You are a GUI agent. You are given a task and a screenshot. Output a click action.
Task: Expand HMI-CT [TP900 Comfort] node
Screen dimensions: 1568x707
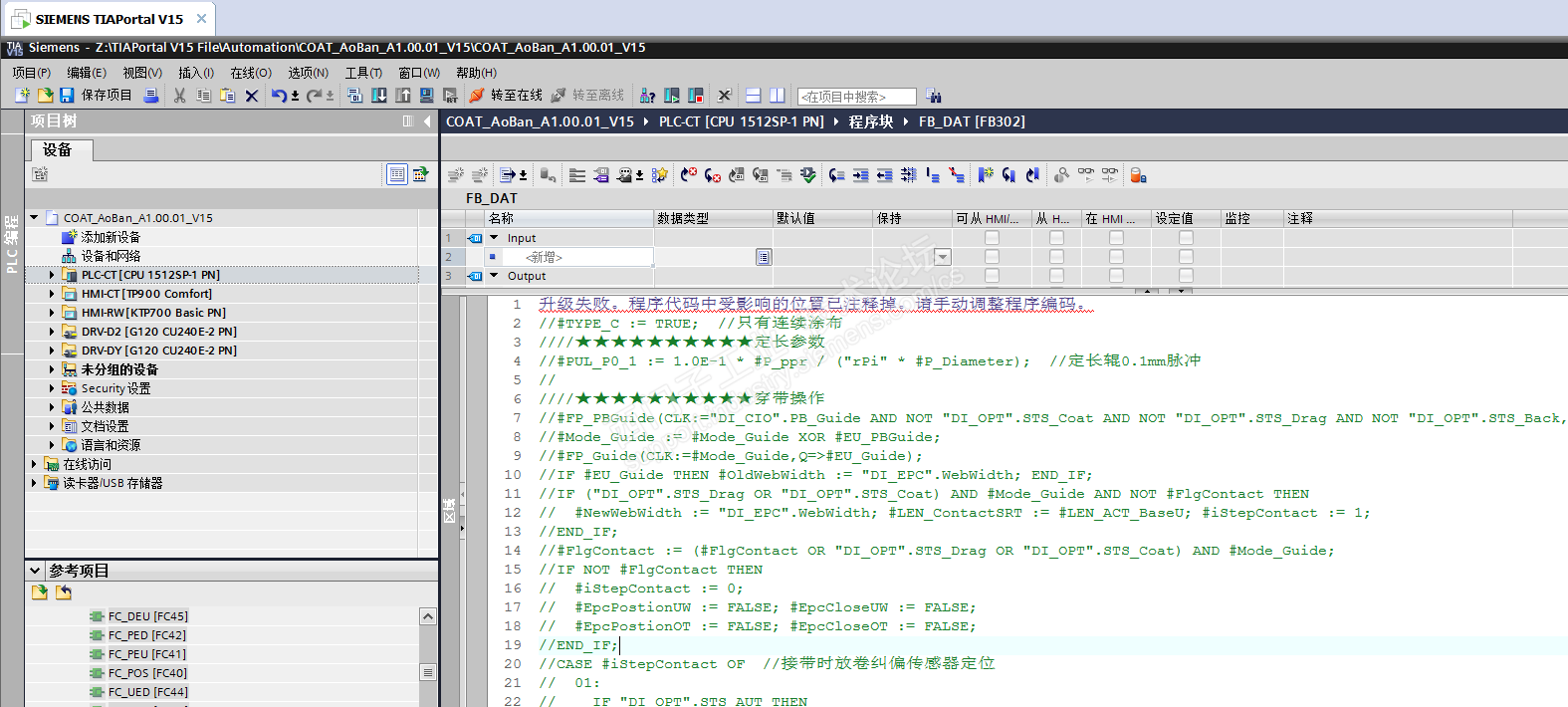point(52,294)
